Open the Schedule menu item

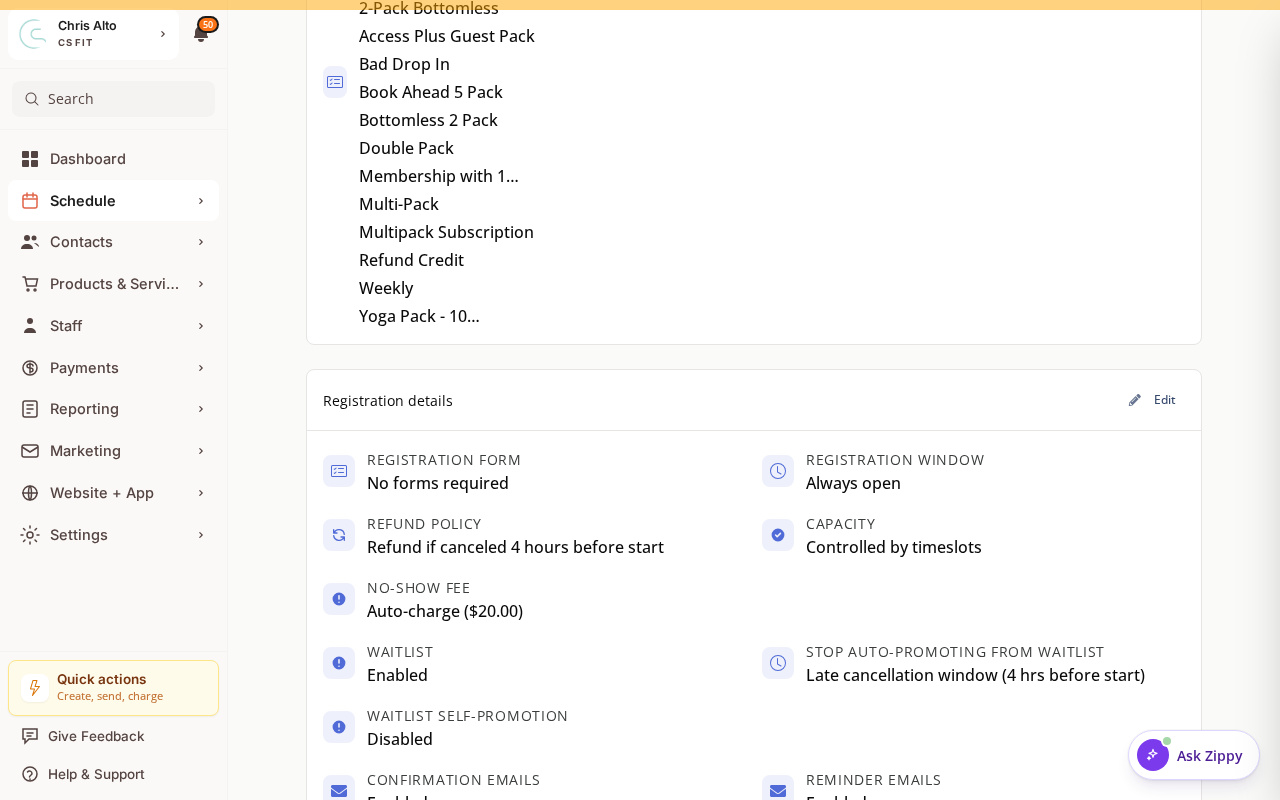click(x=113, y=201)
